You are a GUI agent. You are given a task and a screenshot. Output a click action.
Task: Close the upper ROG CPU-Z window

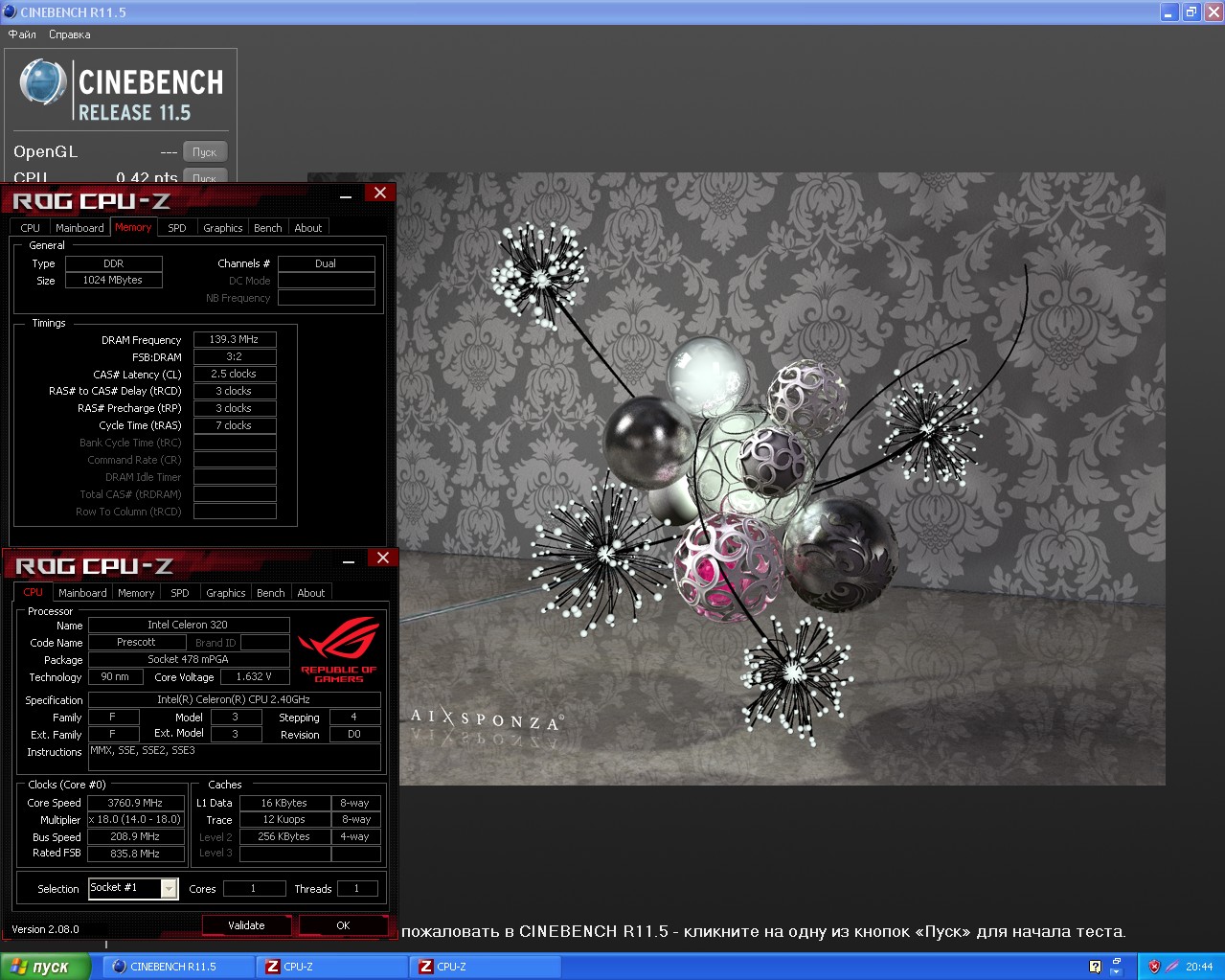click(x=380, y=193)
